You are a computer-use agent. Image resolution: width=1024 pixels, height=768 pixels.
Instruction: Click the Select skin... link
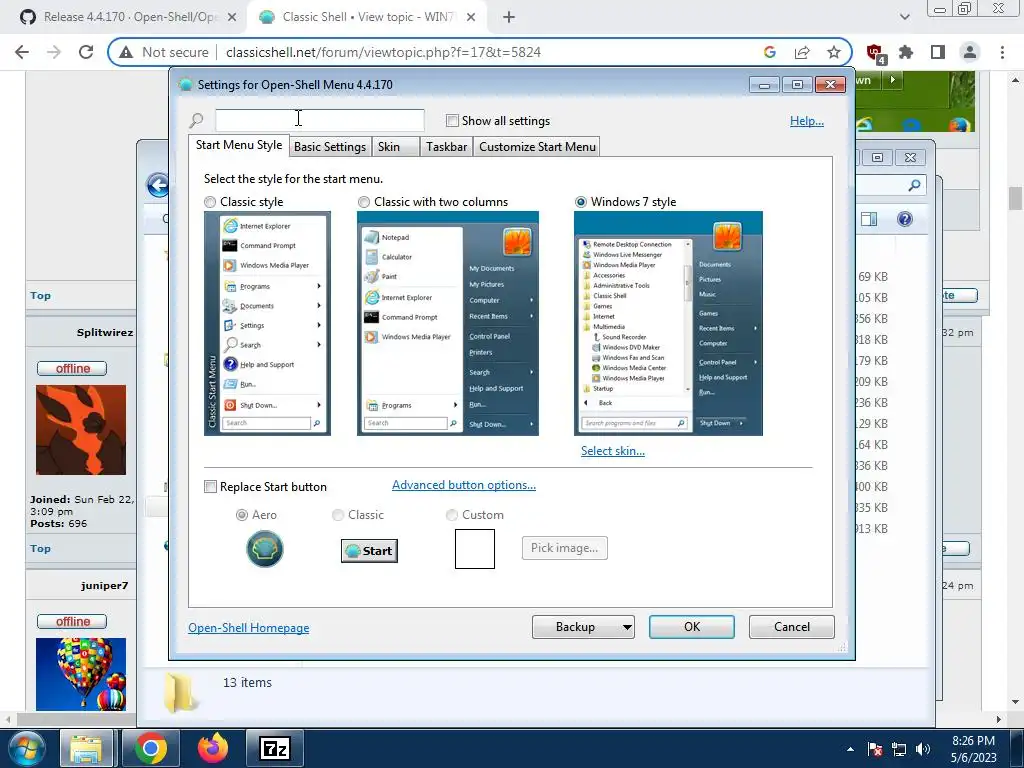tap(613, 451)
